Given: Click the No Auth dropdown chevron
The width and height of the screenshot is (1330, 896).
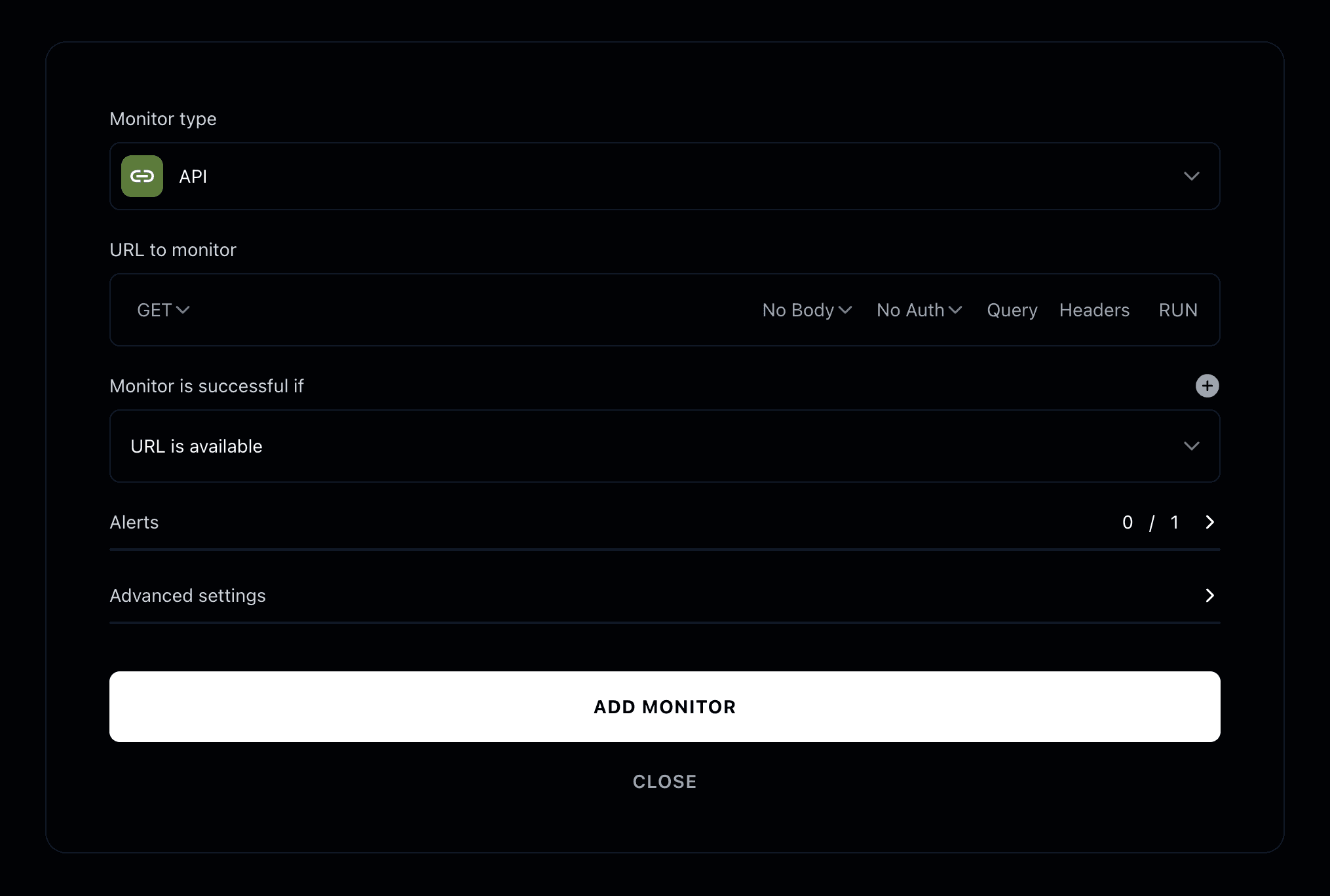Looking at the screenshot, I should pyautogui.click(x=956, y=310).
